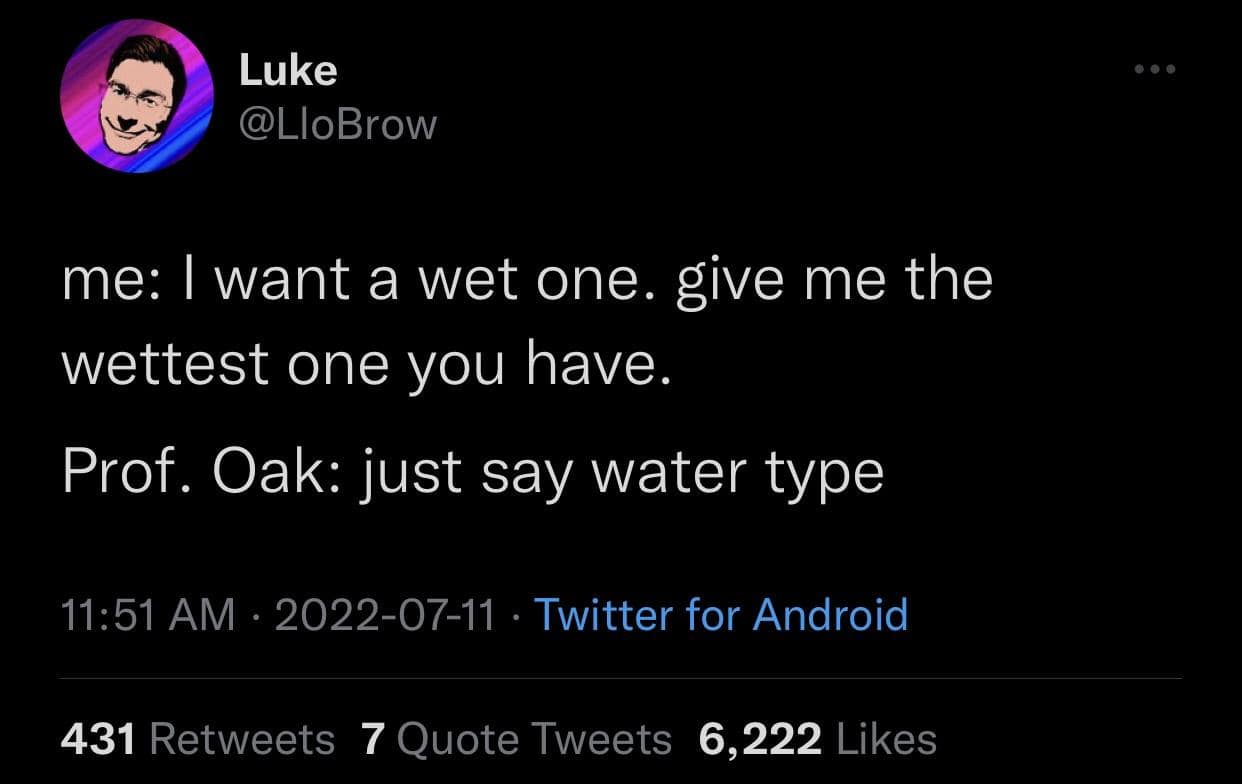Open the Twitter for Android source link

pyautogui.click(x=720, y=614)
